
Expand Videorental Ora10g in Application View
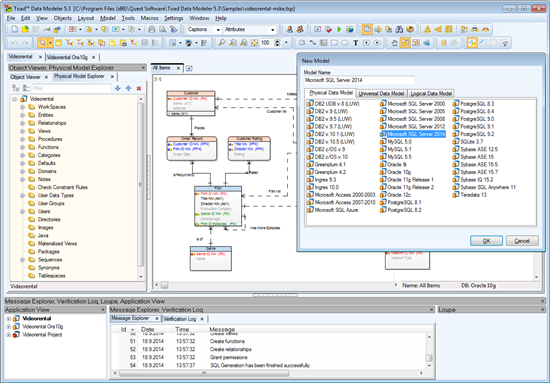click(8, 327)
